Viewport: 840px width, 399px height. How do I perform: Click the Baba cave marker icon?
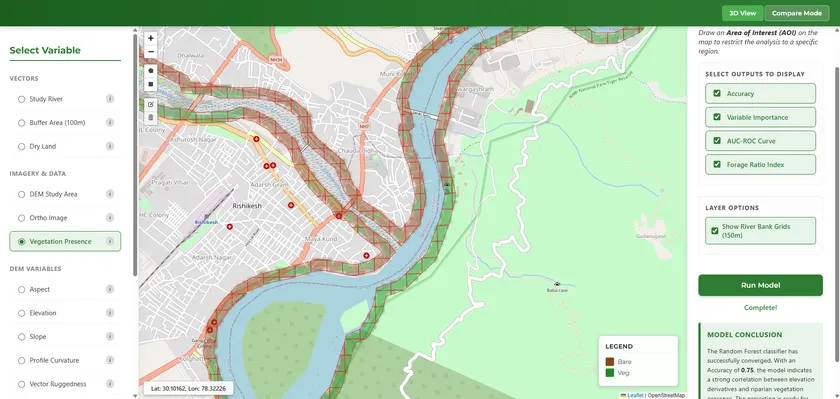tap(557, 284)
